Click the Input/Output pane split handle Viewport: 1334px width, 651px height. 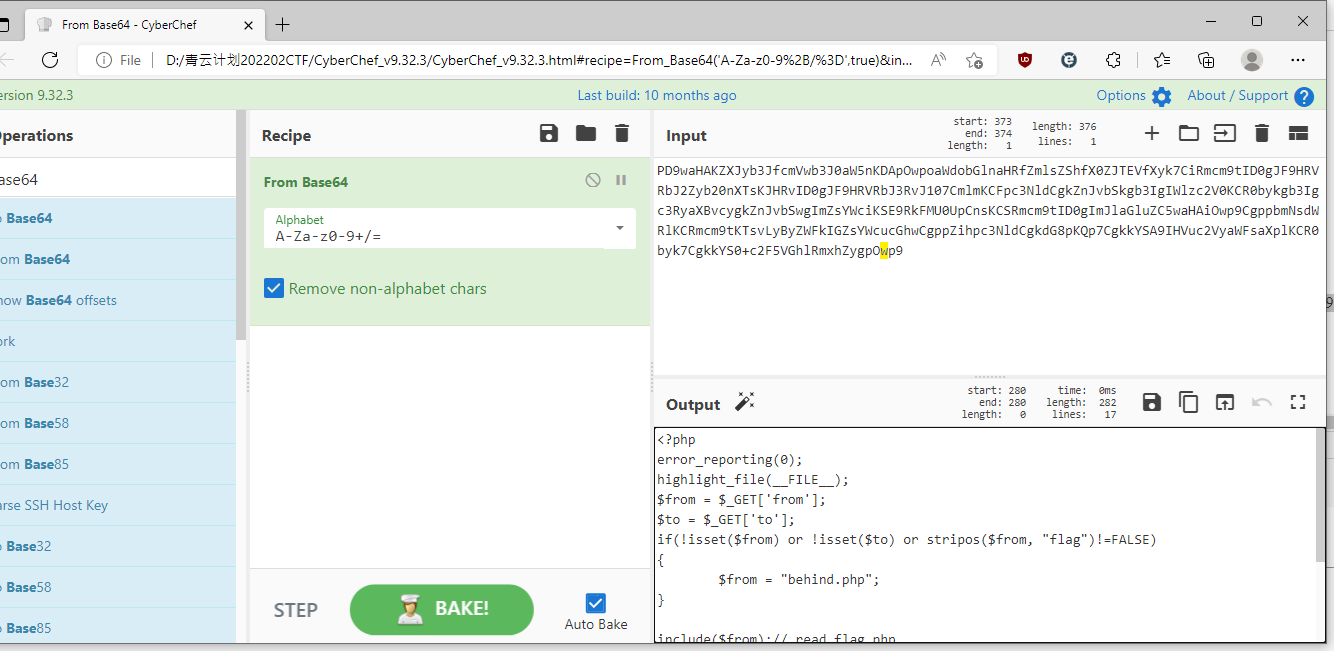tap(989, 377)
